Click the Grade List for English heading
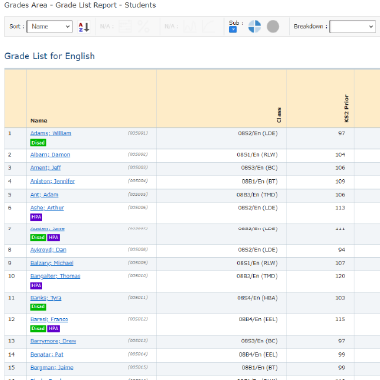The width and height of the screenshot is (380, 380). coord(49,56)
